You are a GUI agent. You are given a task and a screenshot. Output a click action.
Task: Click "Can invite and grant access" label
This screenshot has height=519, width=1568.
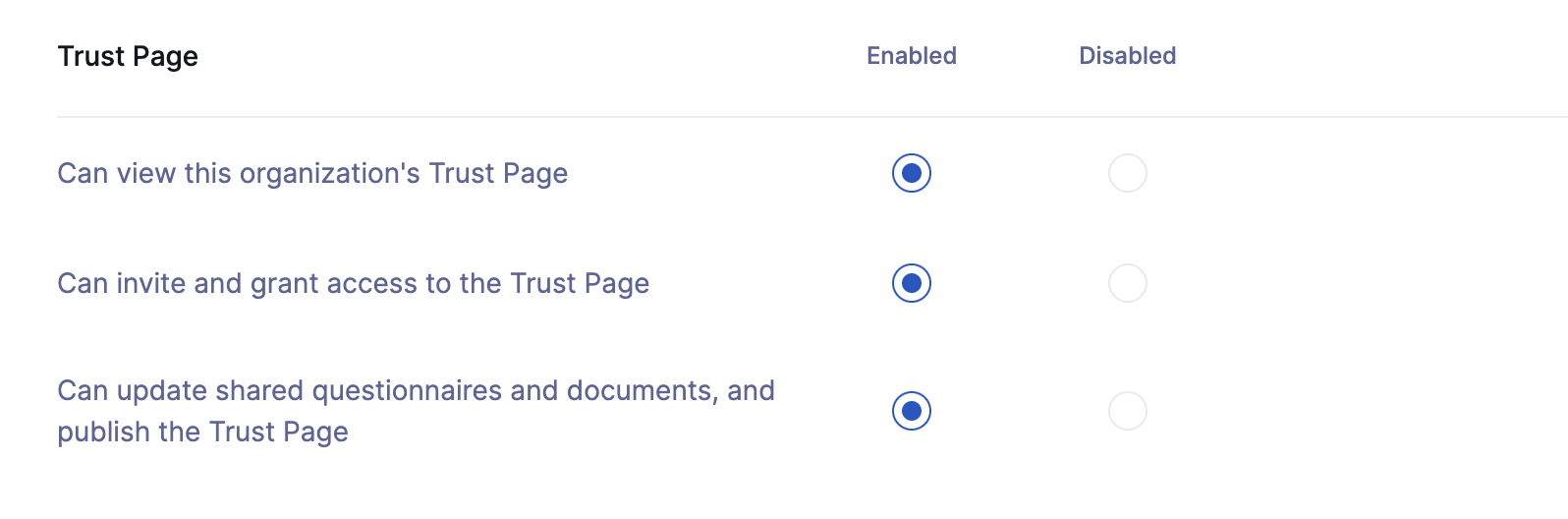[x=354, y=284]
